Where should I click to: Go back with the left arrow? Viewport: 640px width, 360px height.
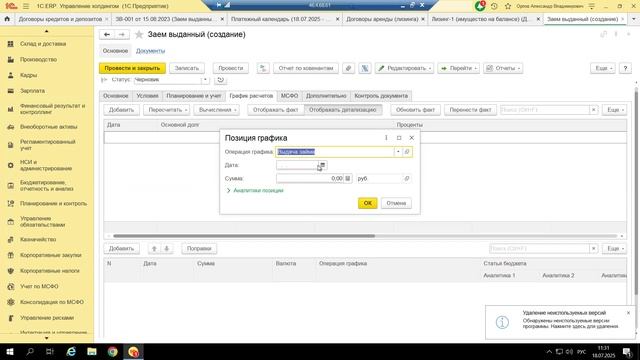coord(107,35)
